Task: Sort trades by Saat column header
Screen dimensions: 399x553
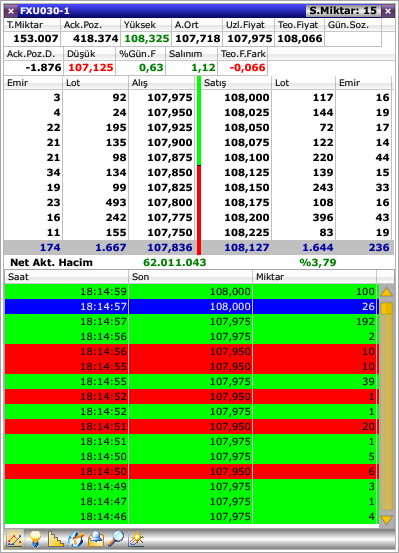Action: coord(67,277)
